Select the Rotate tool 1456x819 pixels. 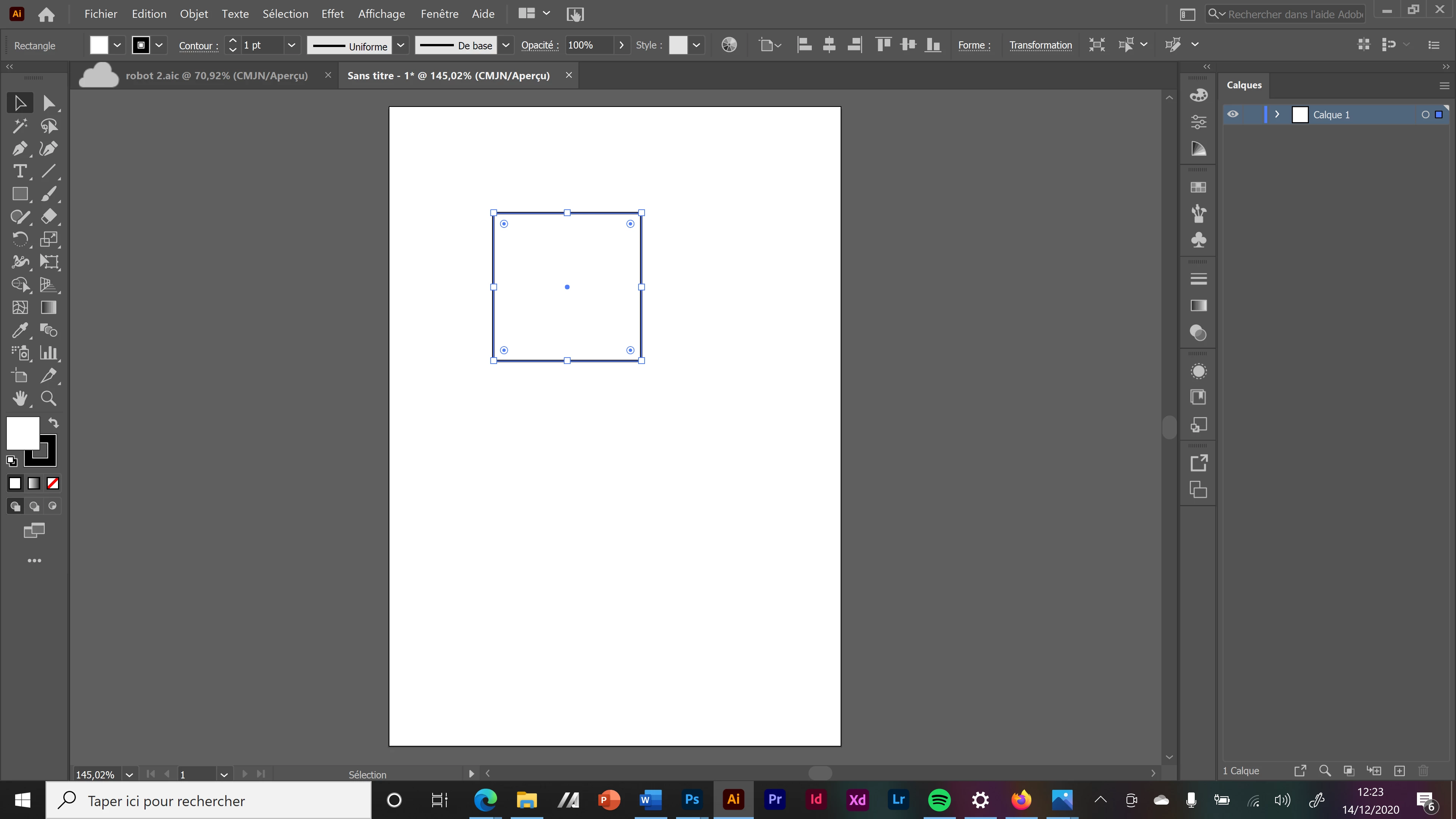tap(19, 239)
